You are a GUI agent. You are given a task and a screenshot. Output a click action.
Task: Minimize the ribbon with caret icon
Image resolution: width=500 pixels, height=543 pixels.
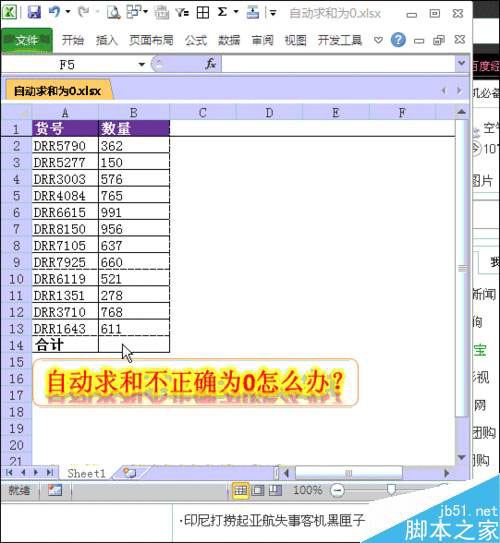[x=378, y=40]
